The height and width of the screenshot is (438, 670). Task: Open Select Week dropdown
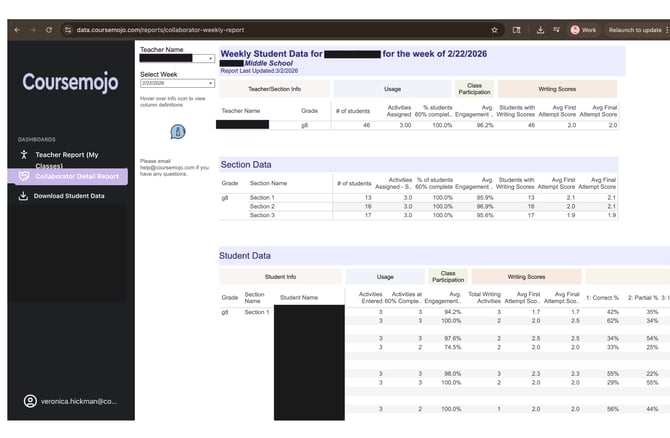[177, 83]
